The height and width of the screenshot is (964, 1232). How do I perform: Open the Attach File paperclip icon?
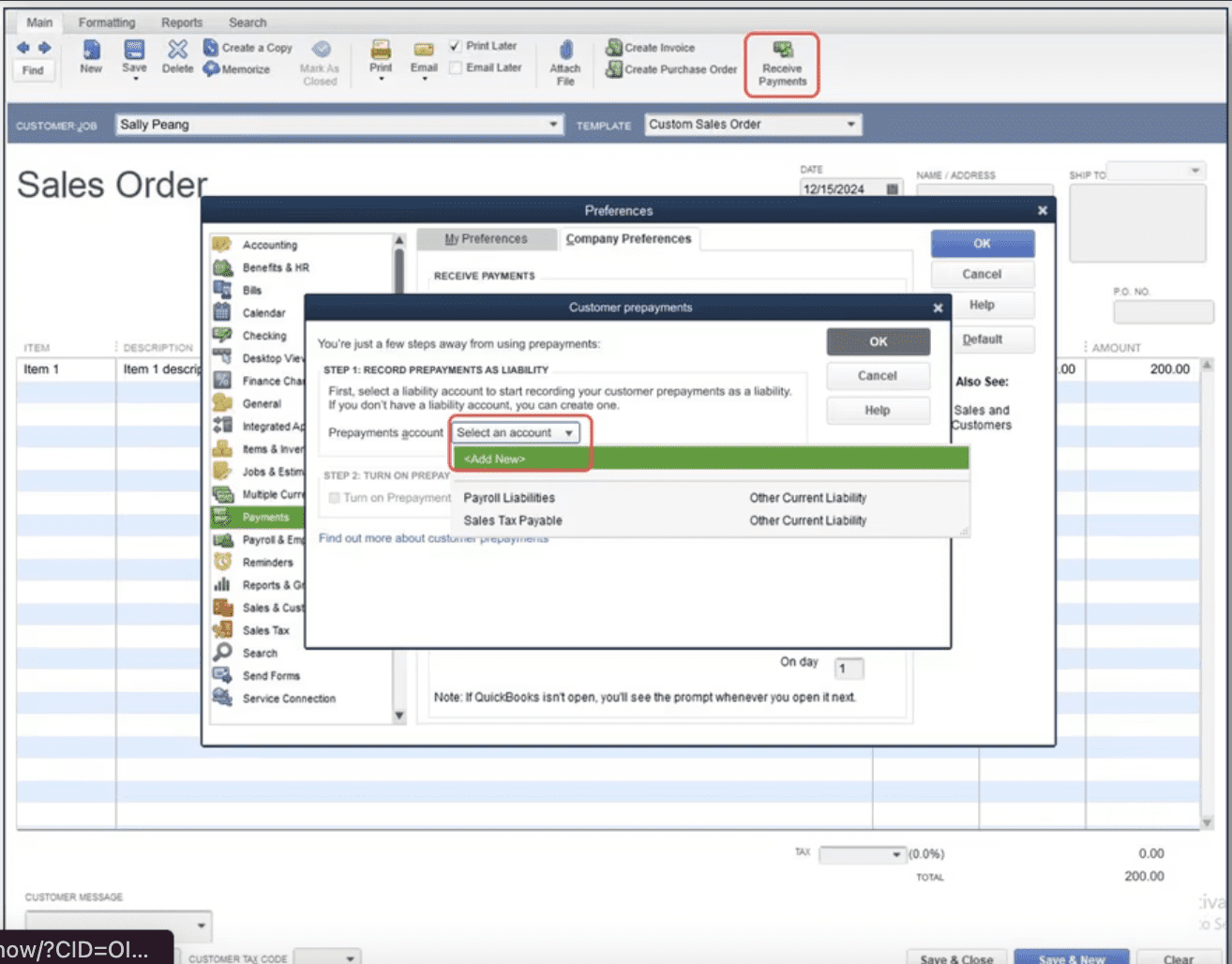[565, 50]
